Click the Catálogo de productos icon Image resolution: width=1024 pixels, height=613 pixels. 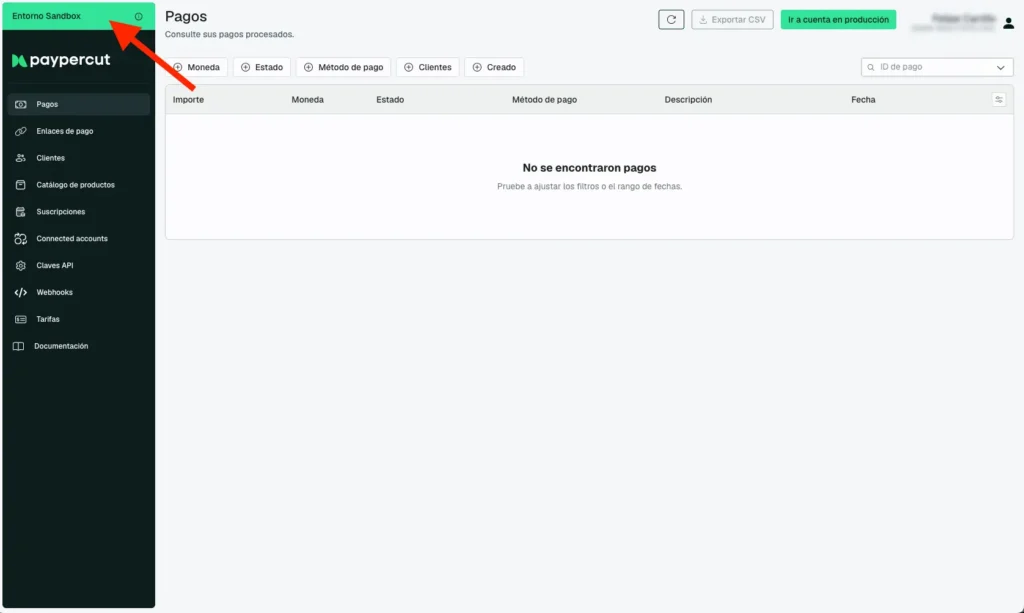(x=20, y=185)
